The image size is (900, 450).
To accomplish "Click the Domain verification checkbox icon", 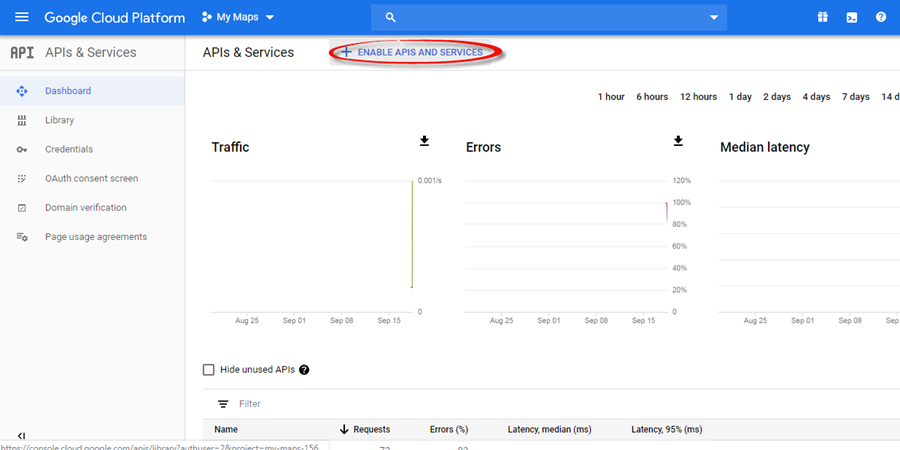I will click(22, 208).
